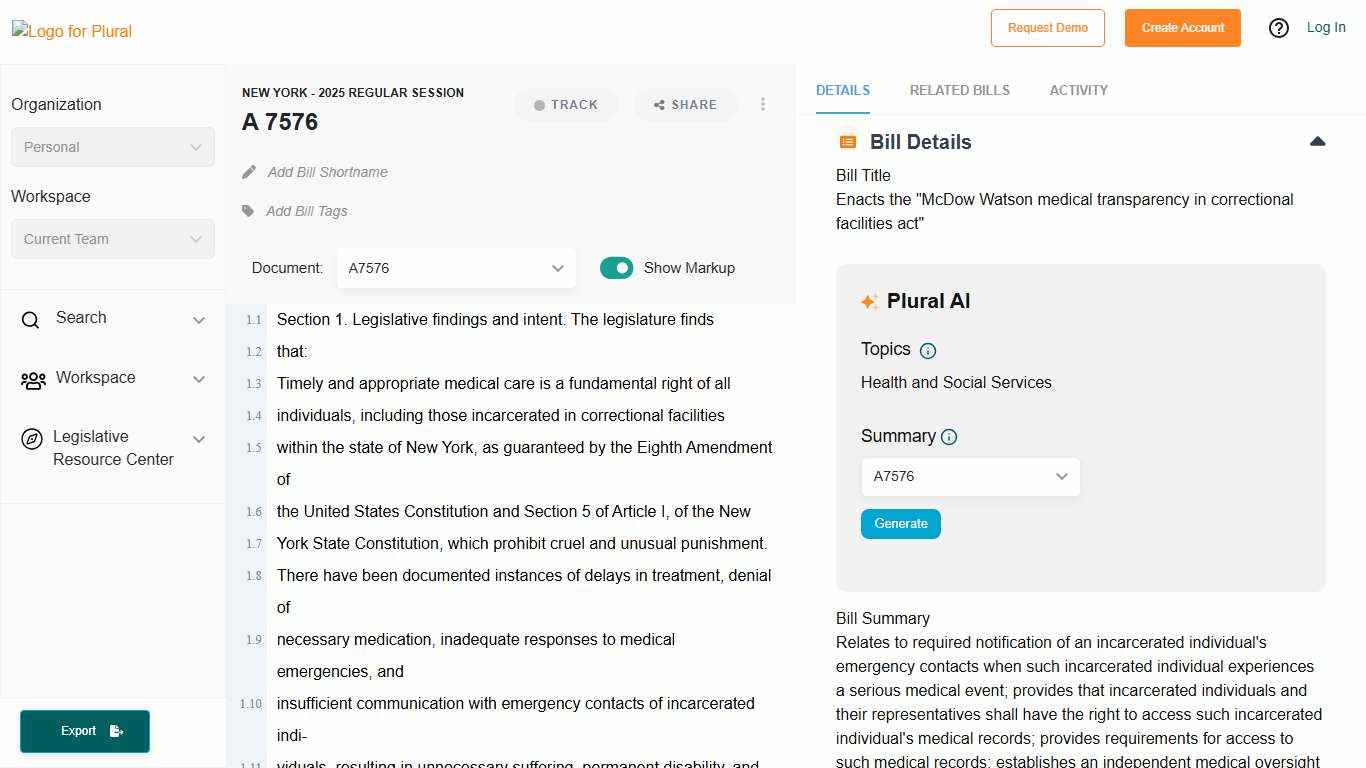This screenshot has width=1366, height=768.
Task: Open the Activity tab
Action: coord(1078,90)
